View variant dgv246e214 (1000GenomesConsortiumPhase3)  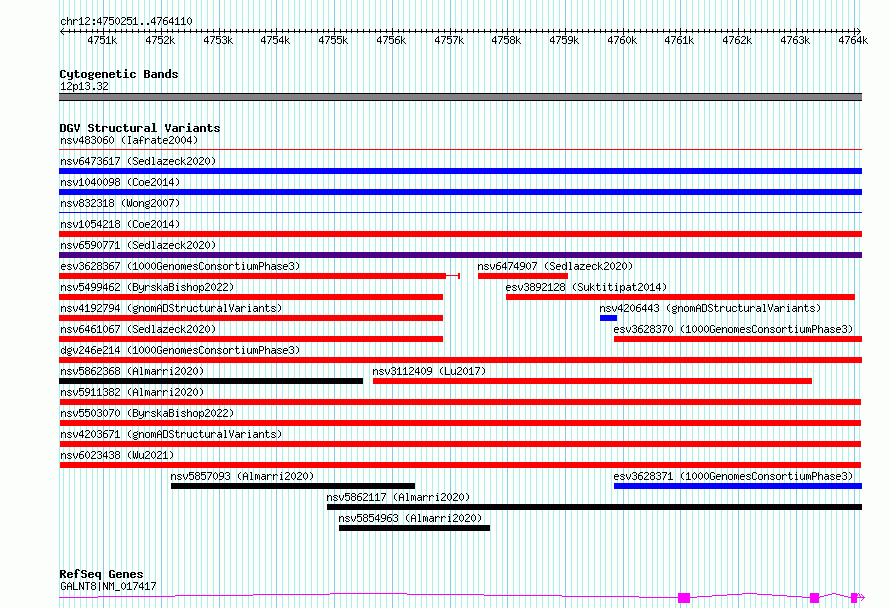(180, 350)
